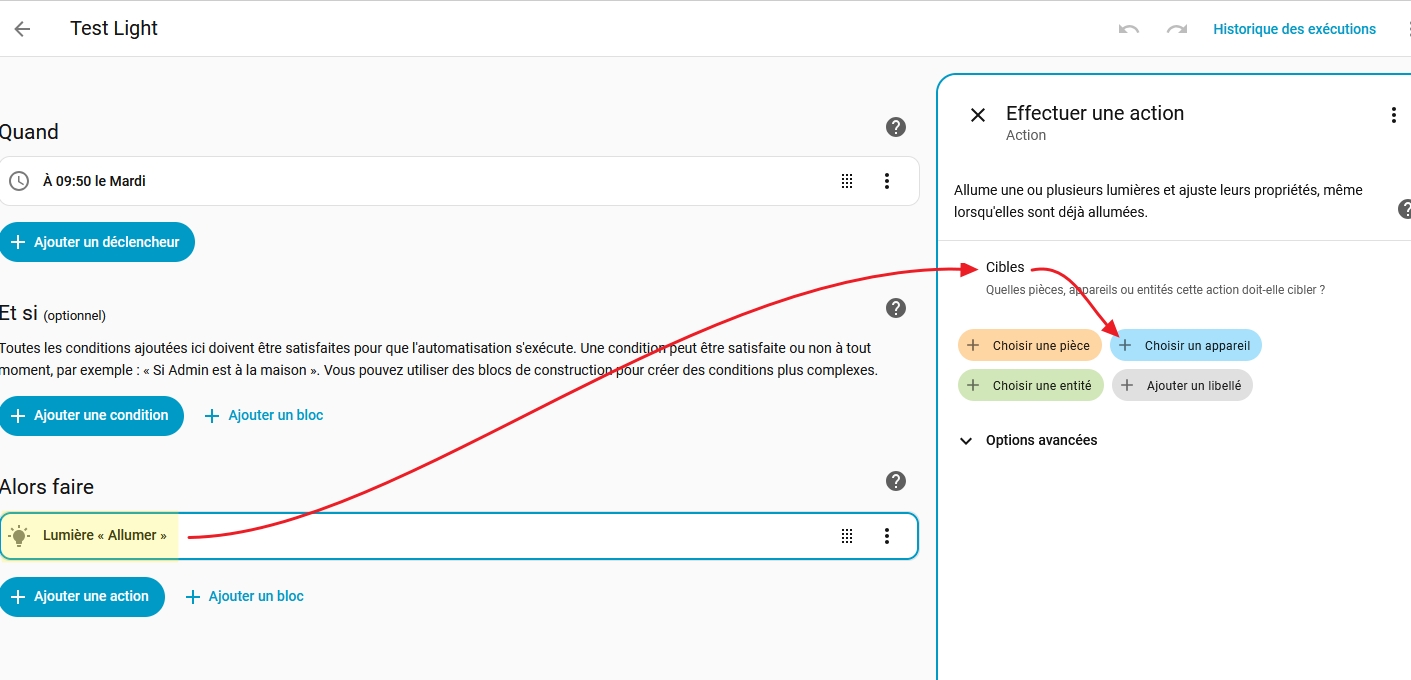This screenshot has width=1411, height=680.
Task: Close the Effectuer une action panel
Action: (978, 115)
